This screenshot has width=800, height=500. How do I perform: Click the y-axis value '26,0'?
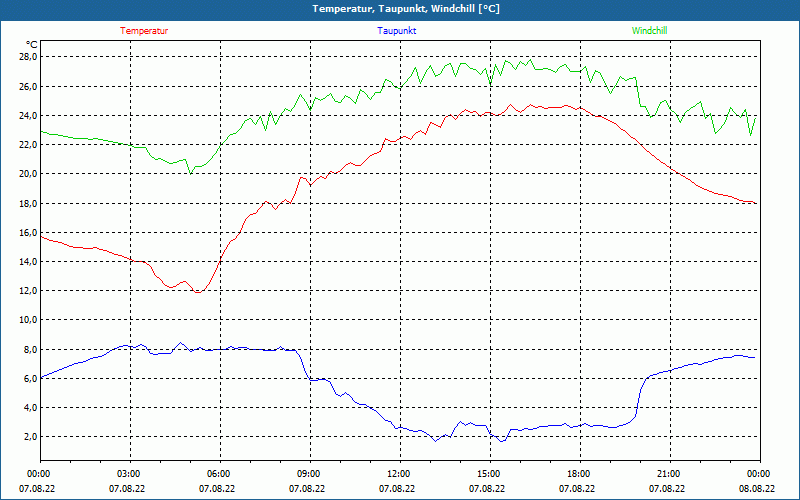pos(29,86)
